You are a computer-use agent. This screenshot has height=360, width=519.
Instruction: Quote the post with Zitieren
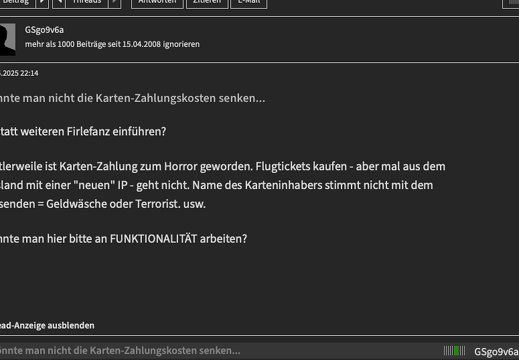coord(207,2)
